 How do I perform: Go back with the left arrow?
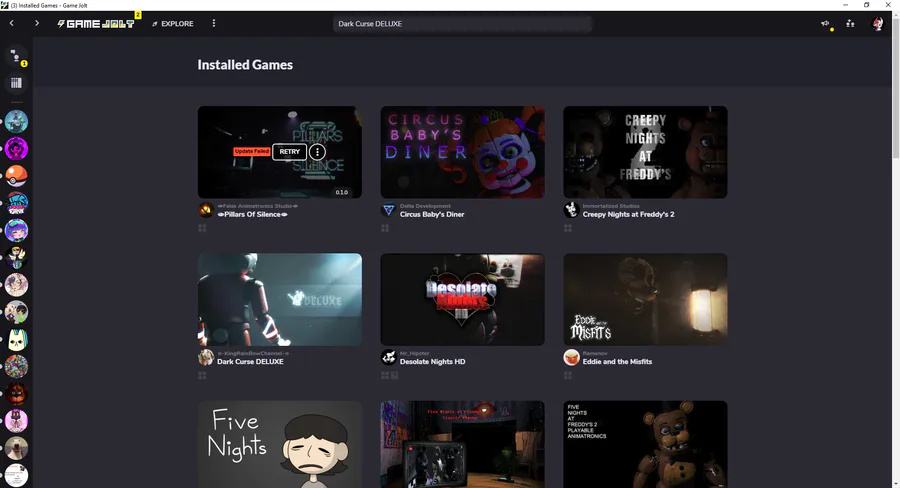(x=11, y=24)
